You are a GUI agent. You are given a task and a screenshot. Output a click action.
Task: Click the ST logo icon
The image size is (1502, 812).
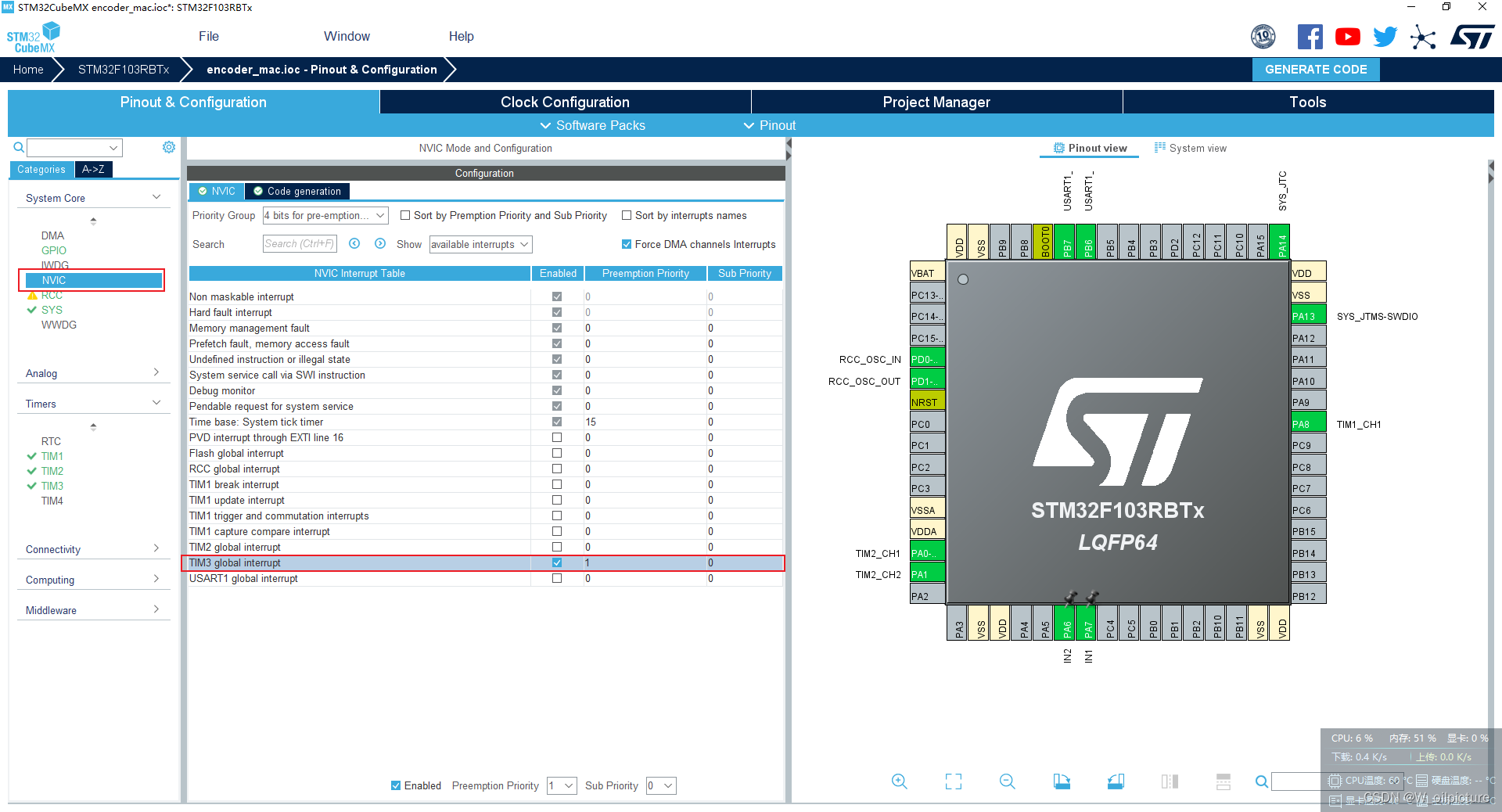(x=1472, y=37)
